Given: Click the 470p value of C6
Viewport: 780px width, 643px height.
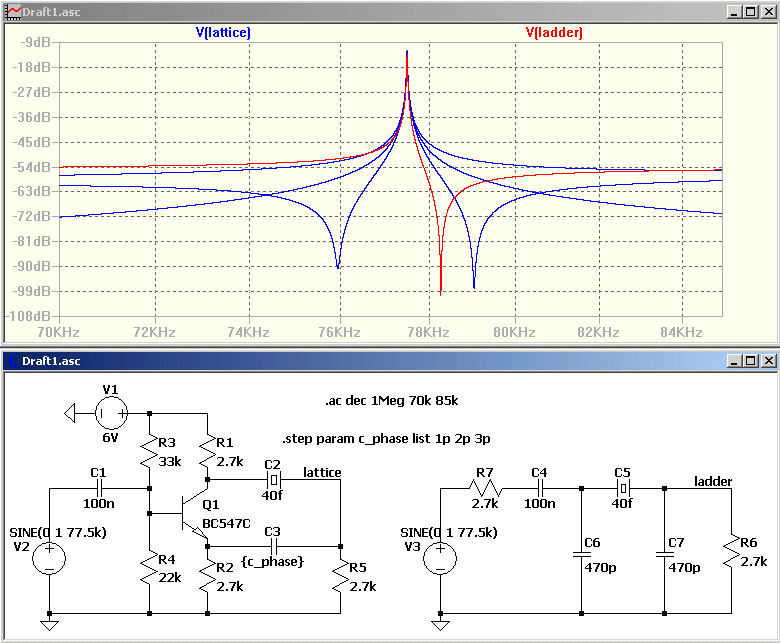Looking at the screenshot, I should (x=600, y=567).
